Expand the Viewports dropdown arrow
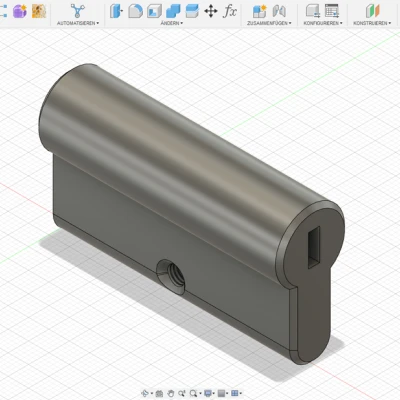Screen dimensions: 400x400 tap(240, 393)
